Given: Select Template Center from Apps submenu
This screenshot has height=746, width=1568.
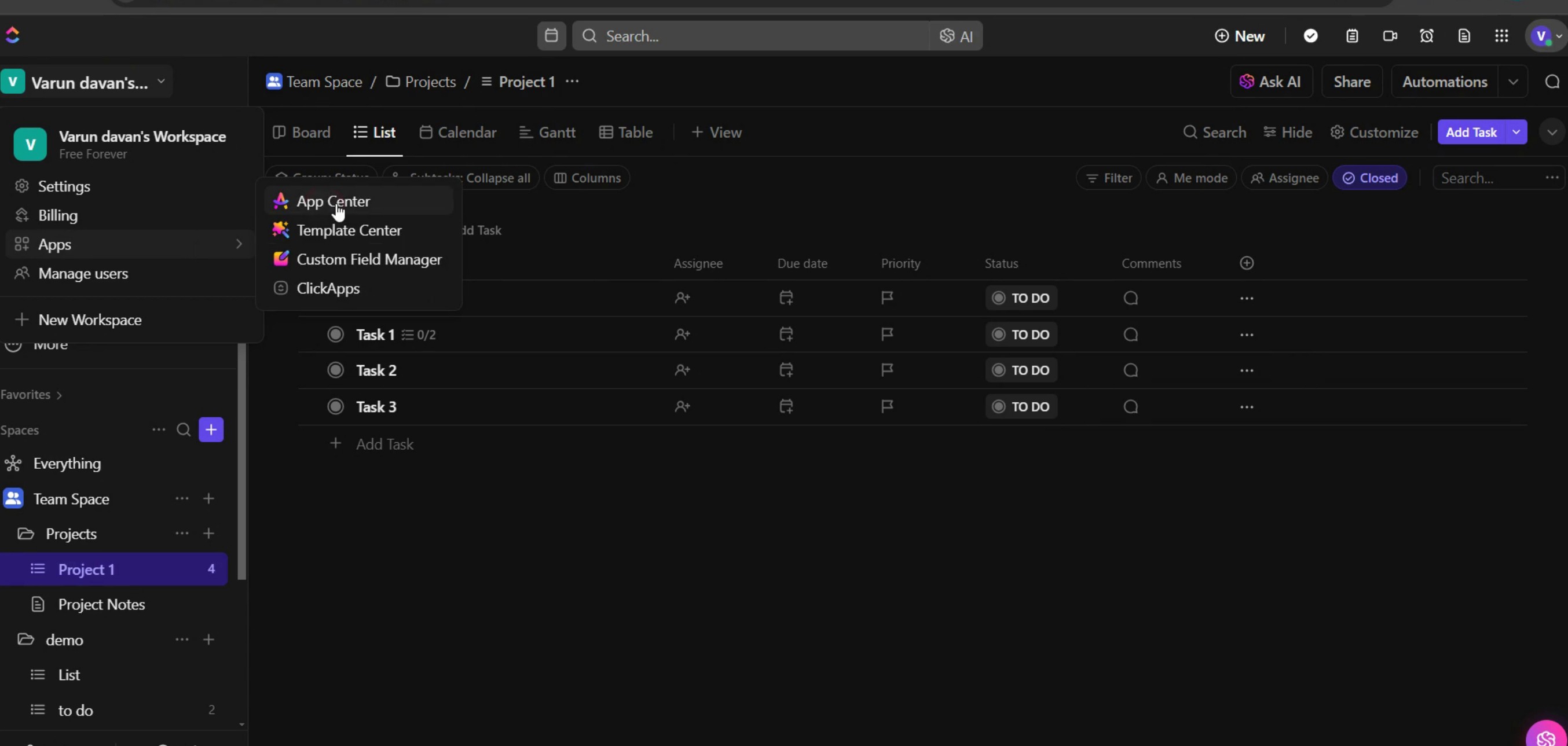Looking at the screenshot, I should [349, 230].
